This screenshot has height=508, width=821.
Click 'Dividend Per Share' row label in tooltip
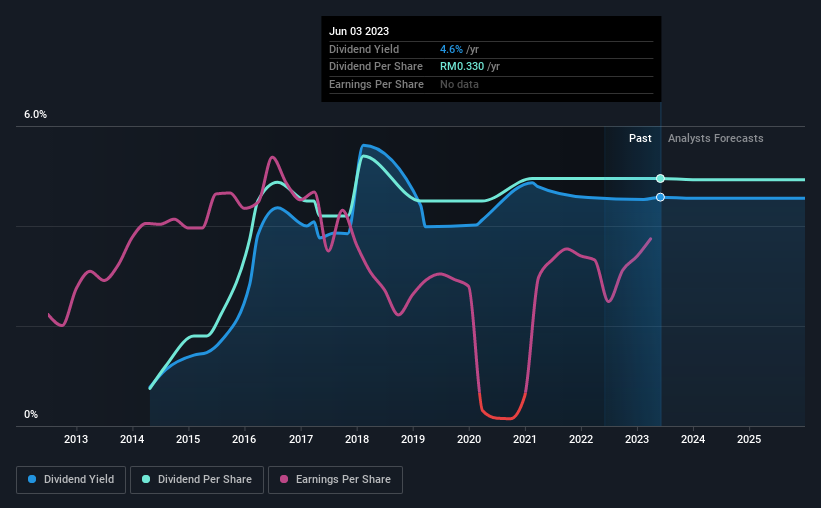click(x=375, y=67)
